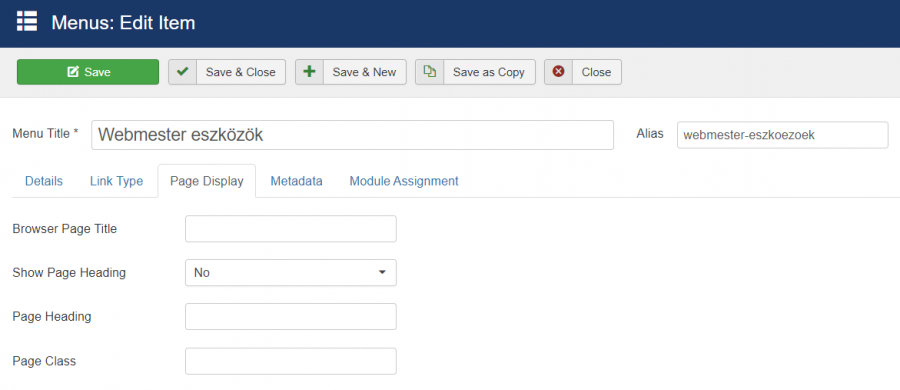This screenshot has height=390, width=900.
Task: Click into the Alias input field
Action: pos(782,135)
